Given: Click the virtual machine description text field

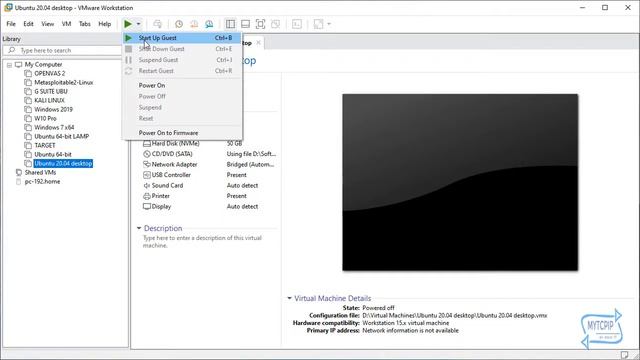Looking at the screenshot, I should tap(202, 242).
